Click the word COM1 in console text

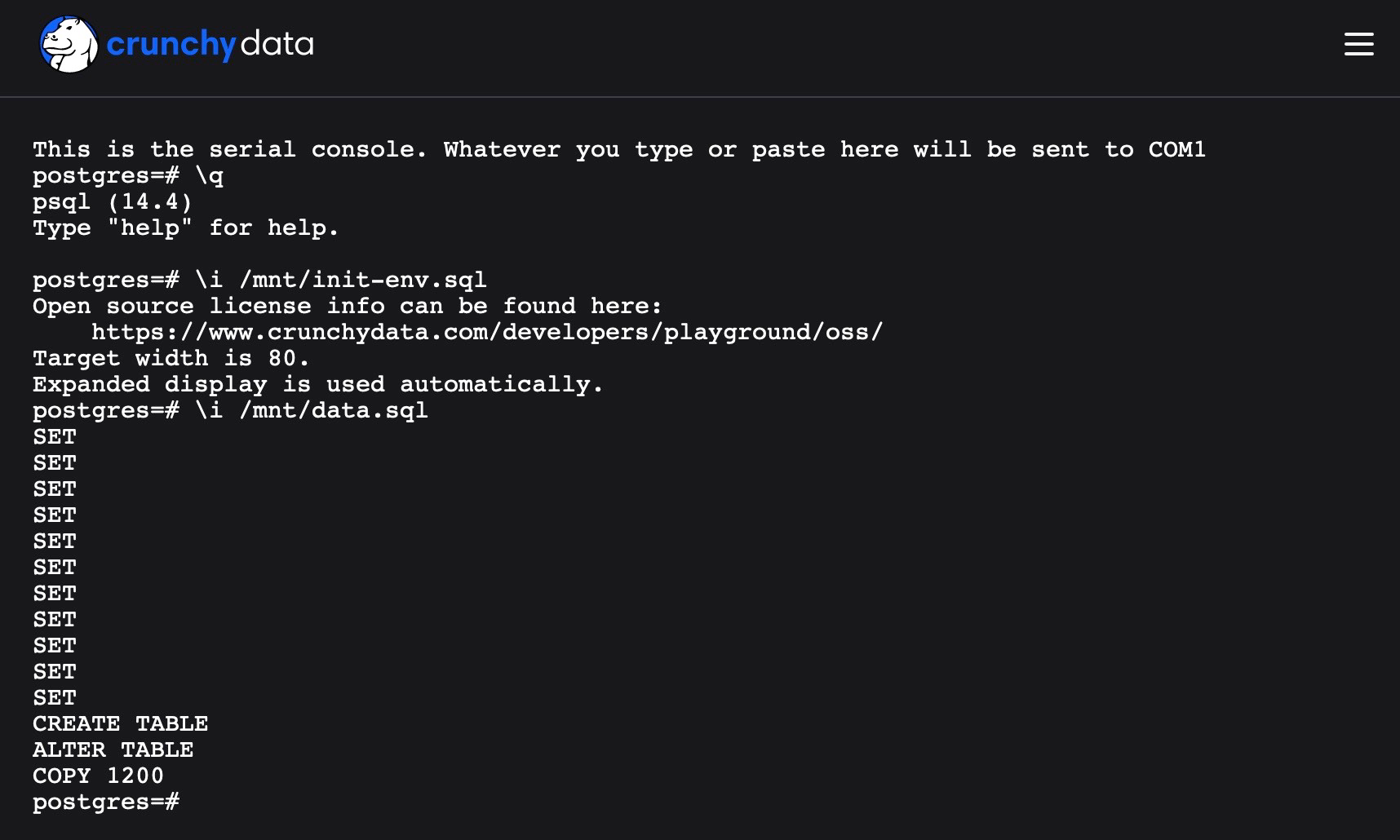(1176, 149)
